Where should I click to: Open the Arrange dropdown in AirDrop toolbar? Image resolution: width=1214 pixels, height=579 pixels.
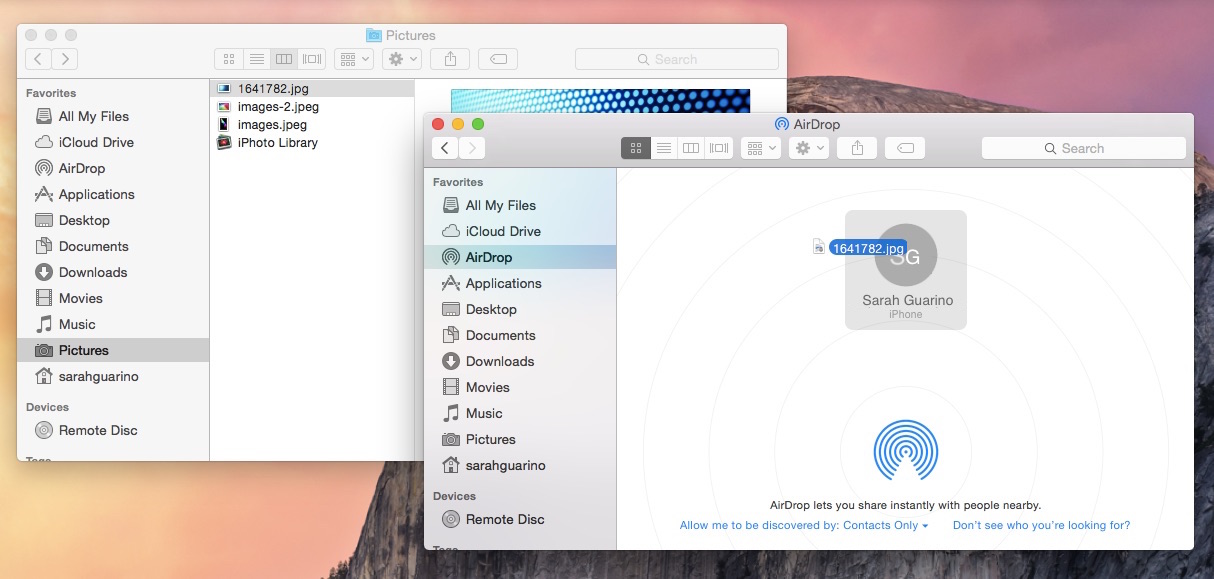point(760,148)
